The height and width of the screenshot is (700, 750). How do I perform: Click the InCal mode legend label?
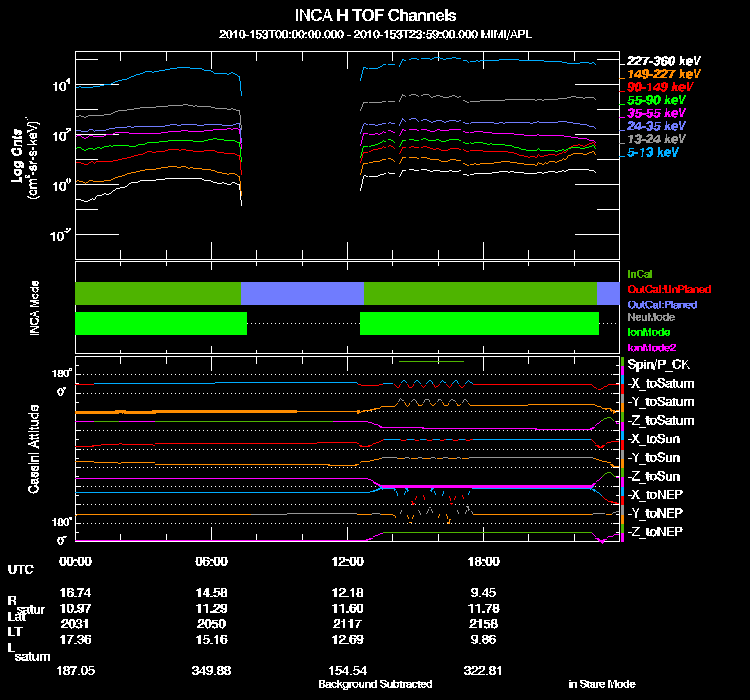[640, 273]
